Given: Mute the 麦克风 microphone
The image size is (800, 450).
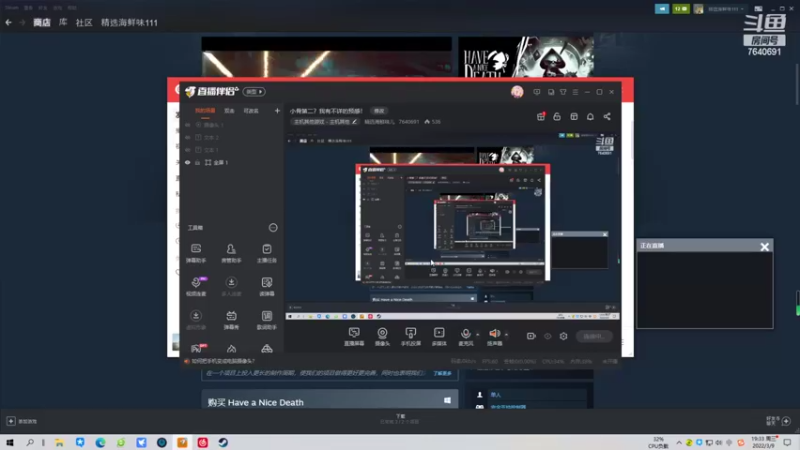Looking at the screenshot, I should coord(465,337).
